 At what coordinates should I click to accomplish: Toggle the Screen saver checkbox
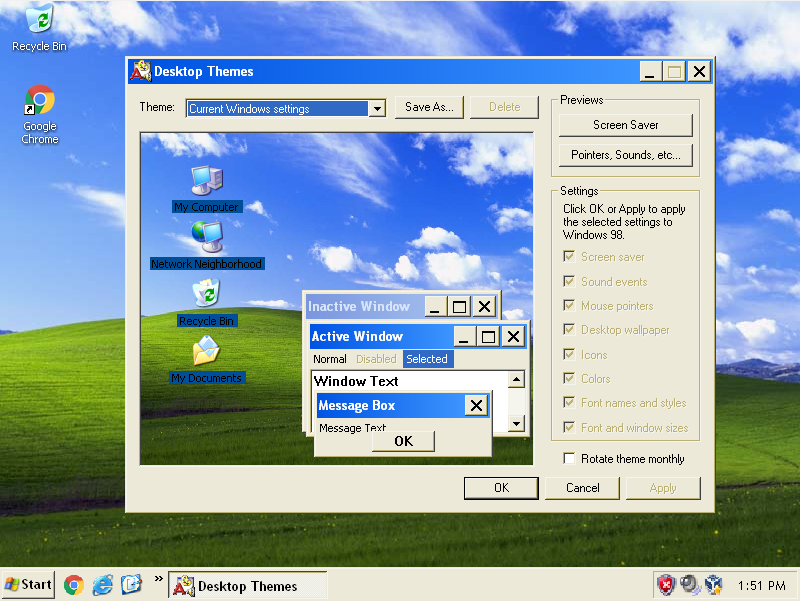569,256
